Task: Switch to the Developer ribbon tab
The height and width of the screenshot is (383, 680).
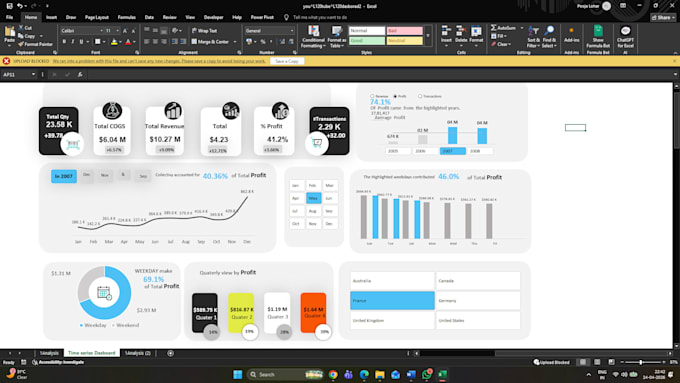Action: click(x=213, y=17)
